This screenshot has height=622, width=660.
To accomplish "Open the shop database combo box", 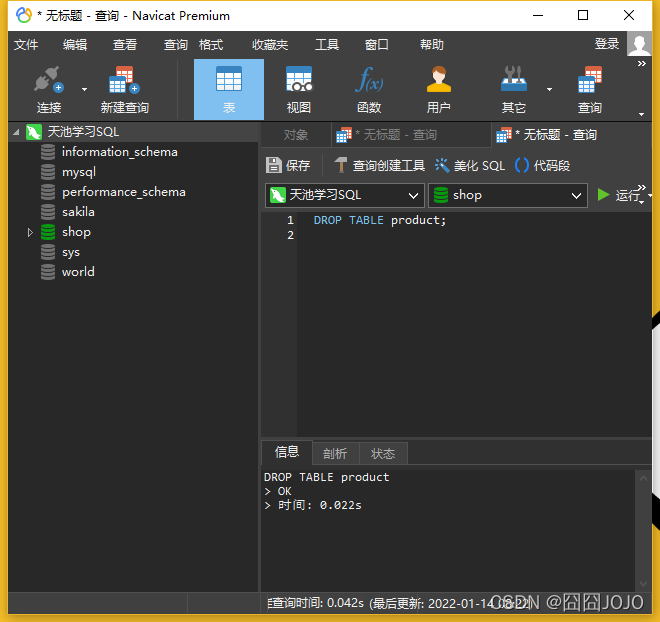I will pos(508,195).
